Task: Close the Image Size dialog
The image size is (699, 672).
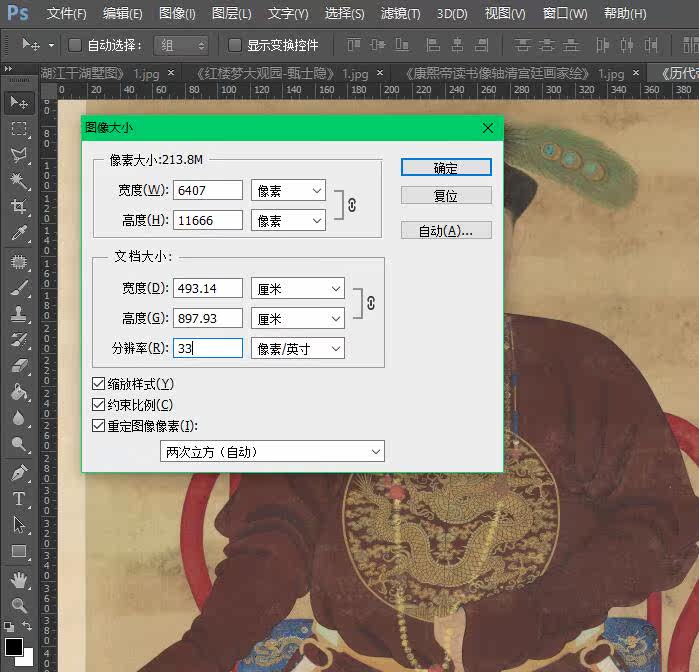Action: point(488,128)
